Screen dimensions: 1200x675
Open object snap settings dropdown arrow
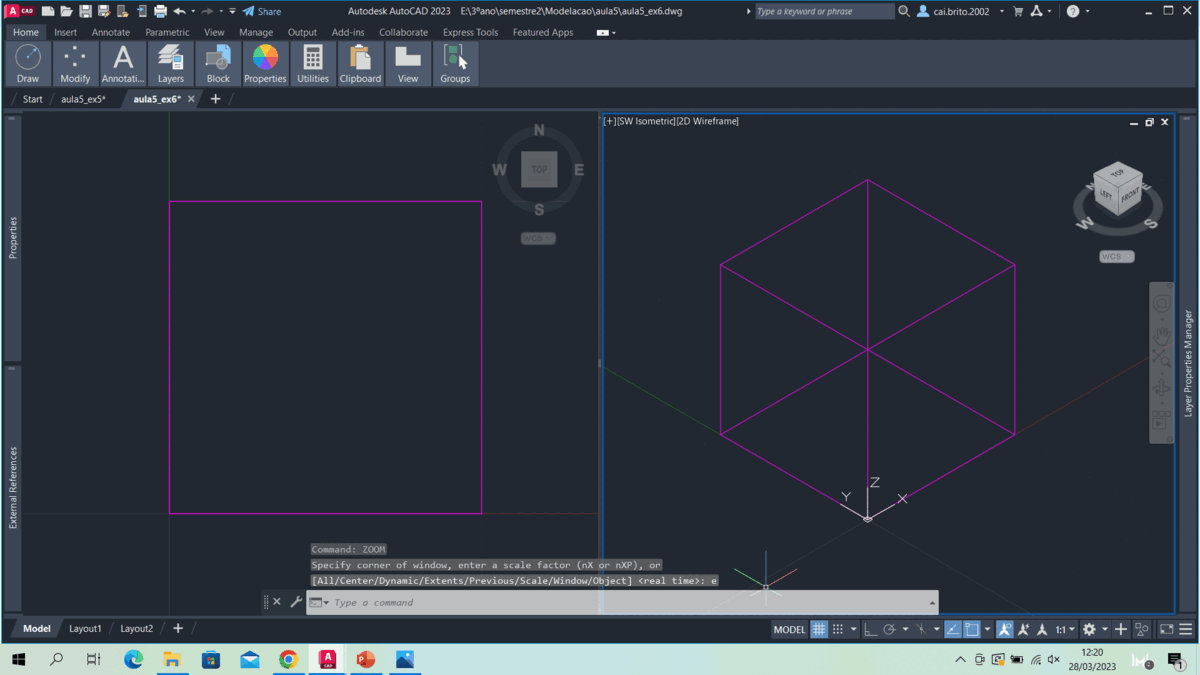click(987, 629)
